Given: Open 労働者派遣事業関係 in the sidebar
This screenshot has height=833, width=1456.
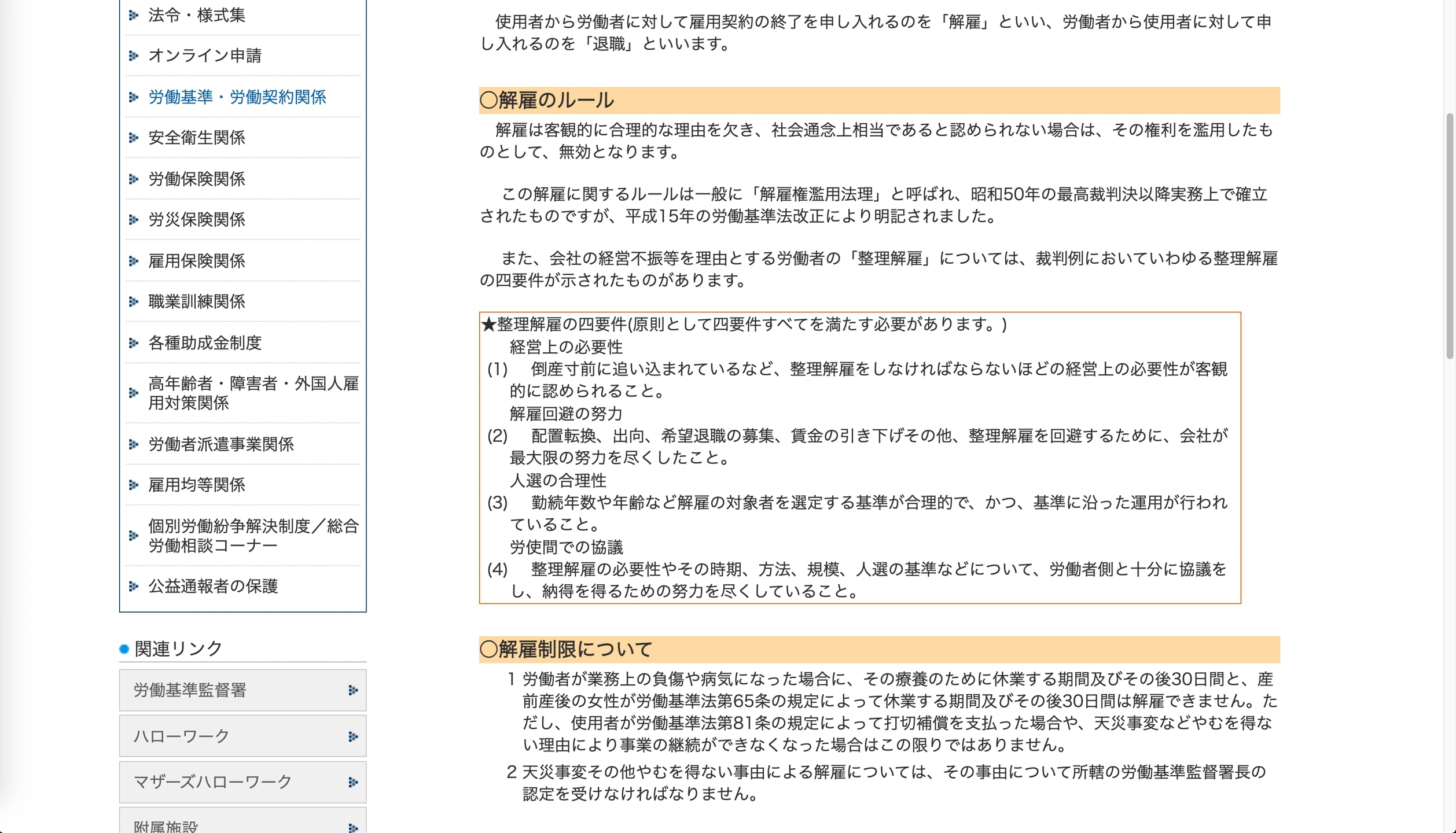Looking at the screenshot, I should 220,445.
